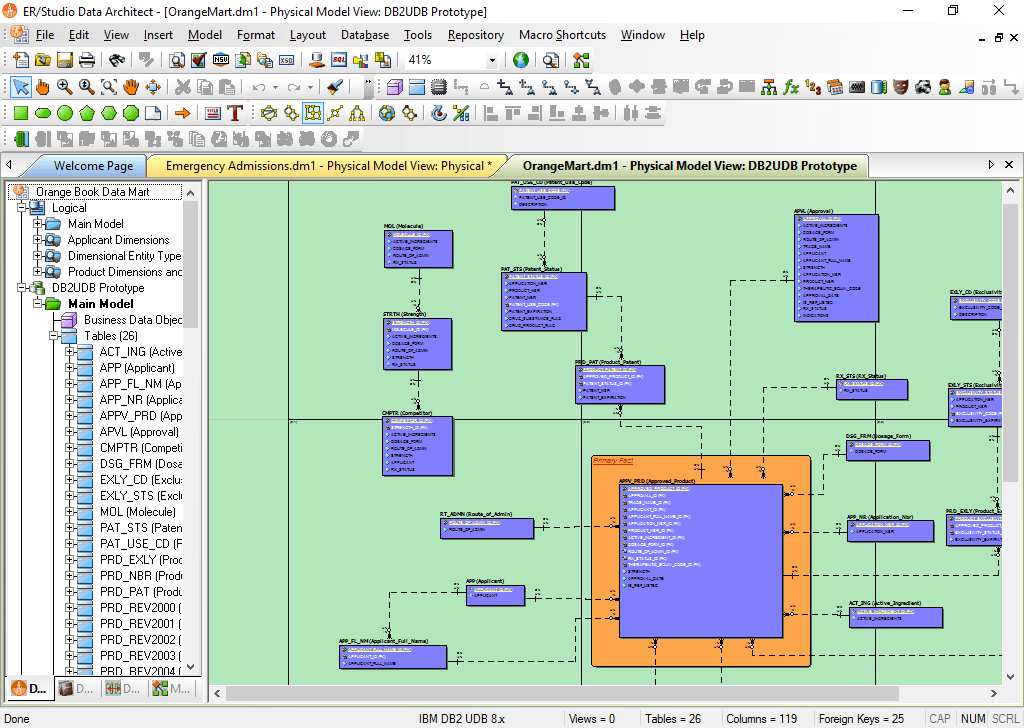The width and height of the screenshot is (1024, 728).
Task: Click the green globe icon
Action: [520, 60]
